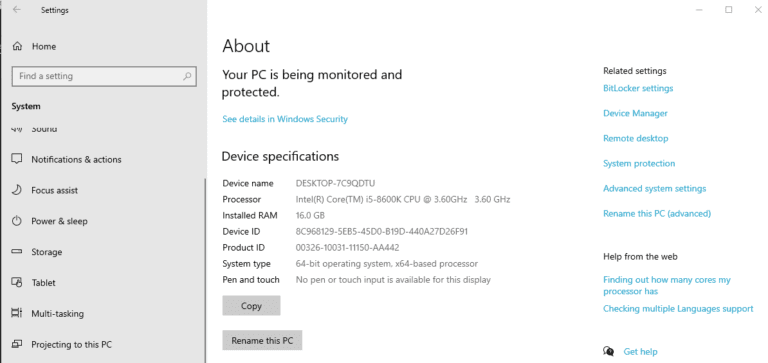Open Checking multiple Languages support link
Image resolution: width=768 pixels, height=363 pixels.
pos(678,309)
